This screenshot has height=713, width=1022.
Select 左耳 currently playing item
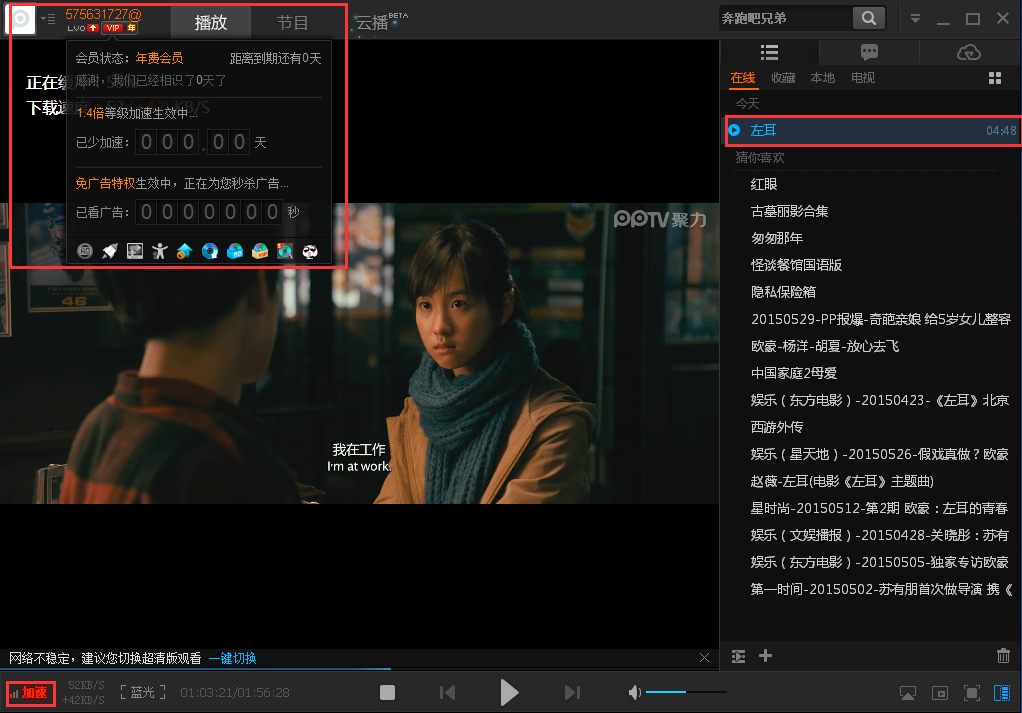[x=872, y=130]
